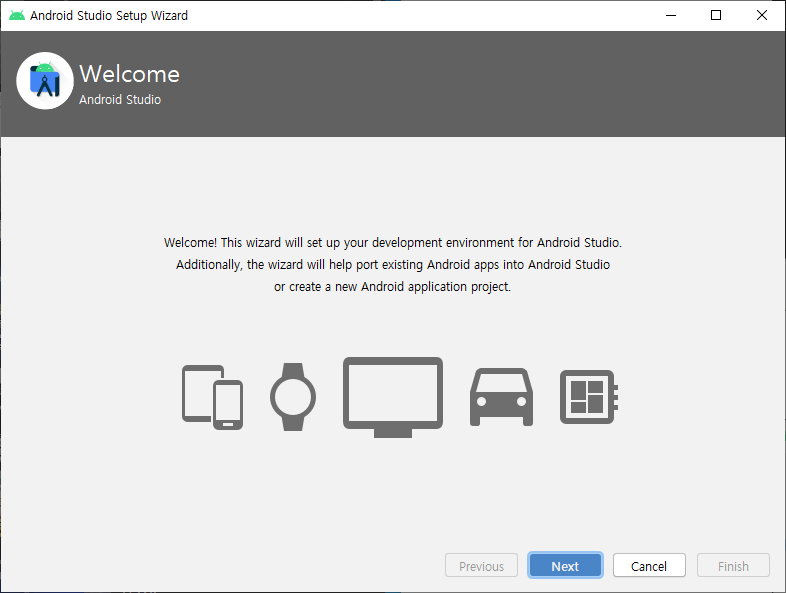786x593 pixels.
Task: Click the Cancel button
Action: click(649, 566)
